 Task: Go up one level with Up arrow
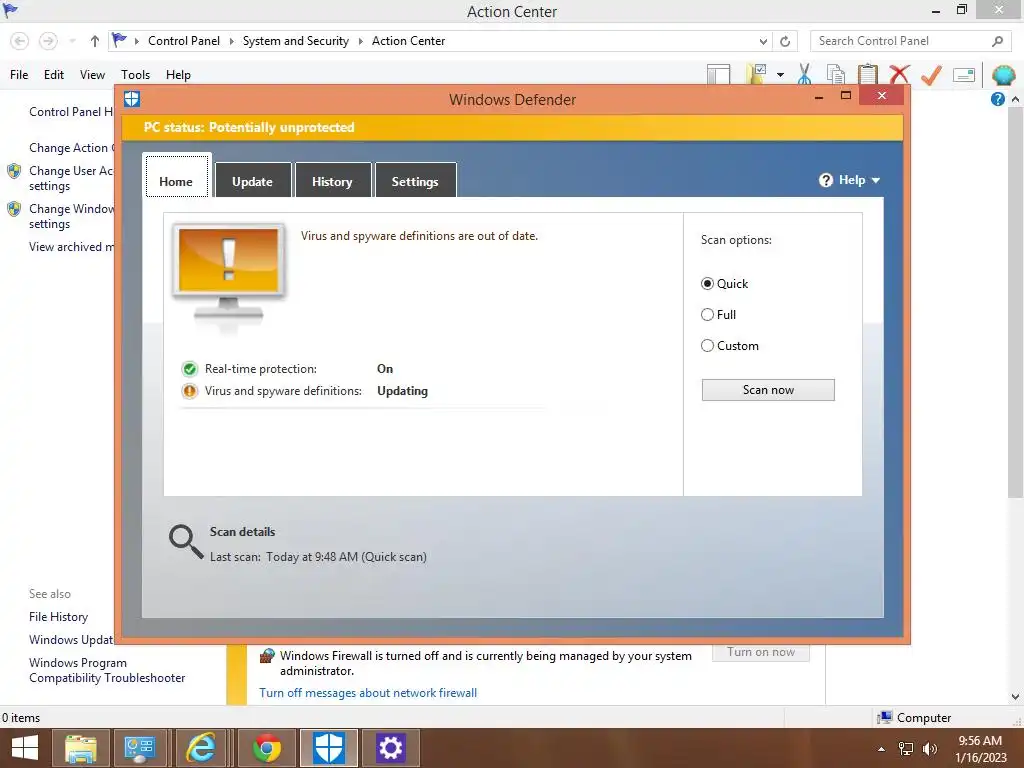coord(95,41)
